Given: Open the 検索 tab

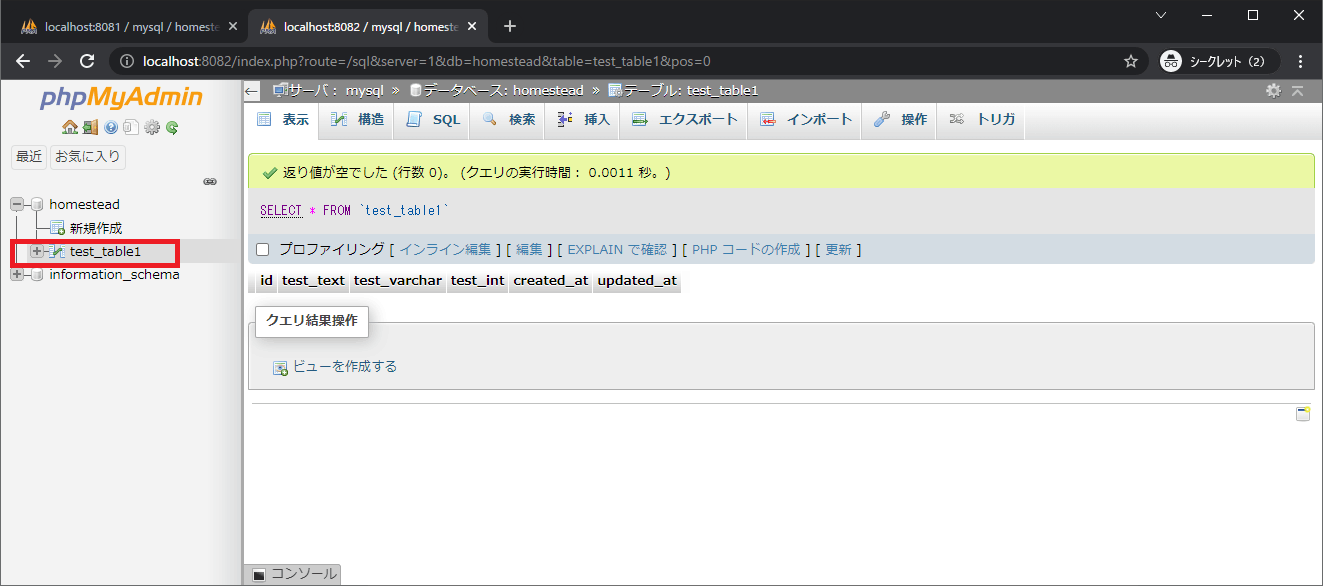Looking at the screenshot, I should click(508, 120).
